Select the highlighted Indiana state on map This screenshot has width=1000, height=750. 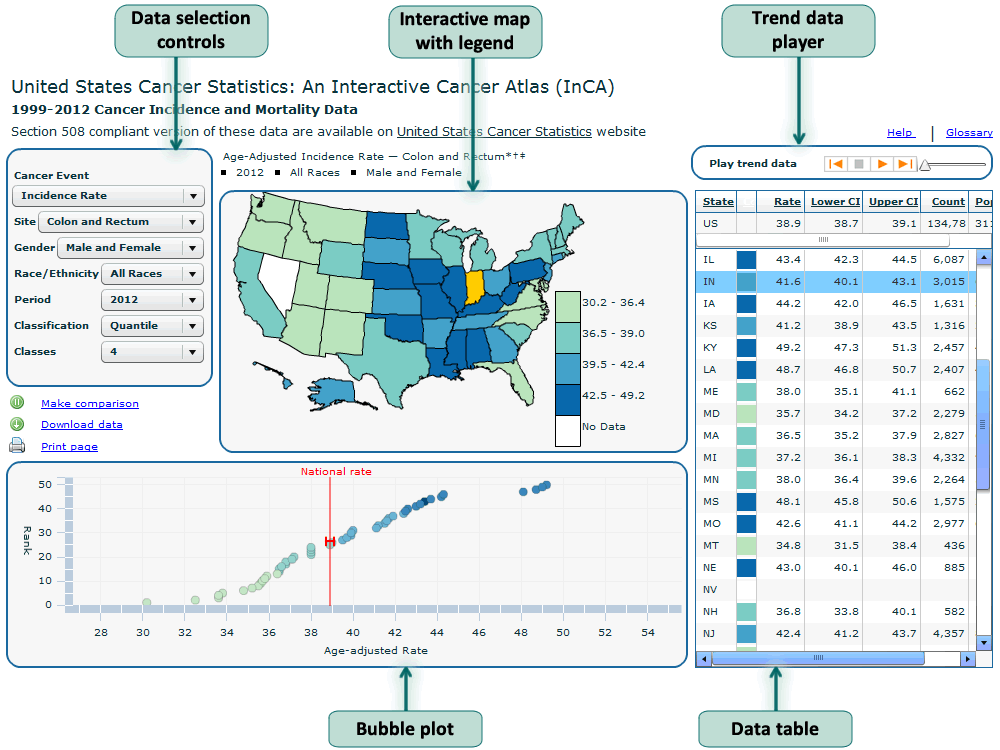474,287
